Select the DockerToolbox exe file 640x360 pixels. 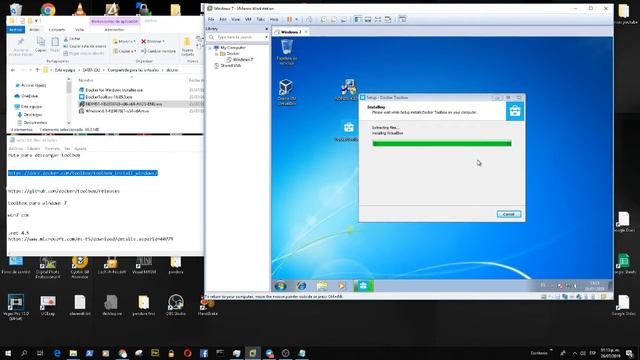(106, 97)
